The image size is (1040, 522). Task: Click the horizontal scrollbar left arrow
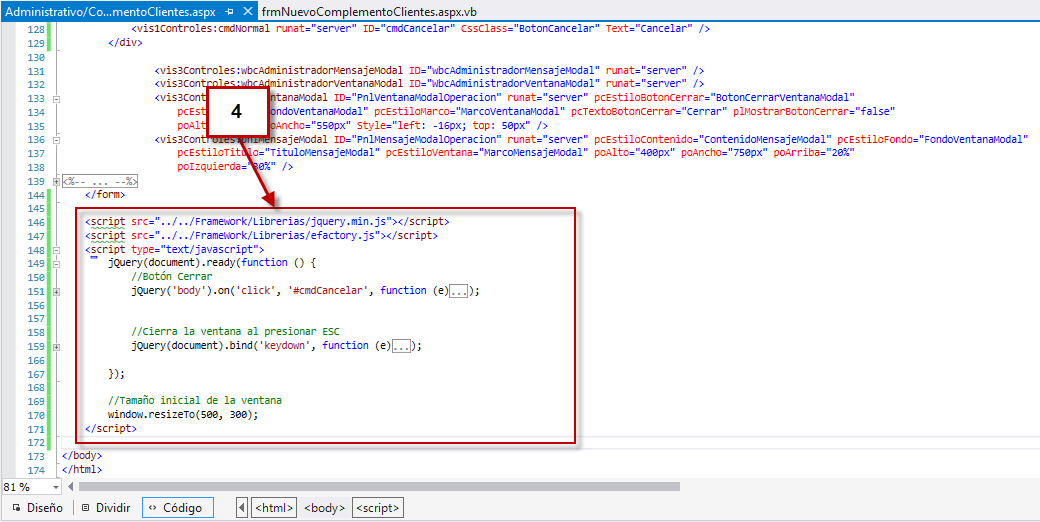pyautogui.click(x=71, y=487)
